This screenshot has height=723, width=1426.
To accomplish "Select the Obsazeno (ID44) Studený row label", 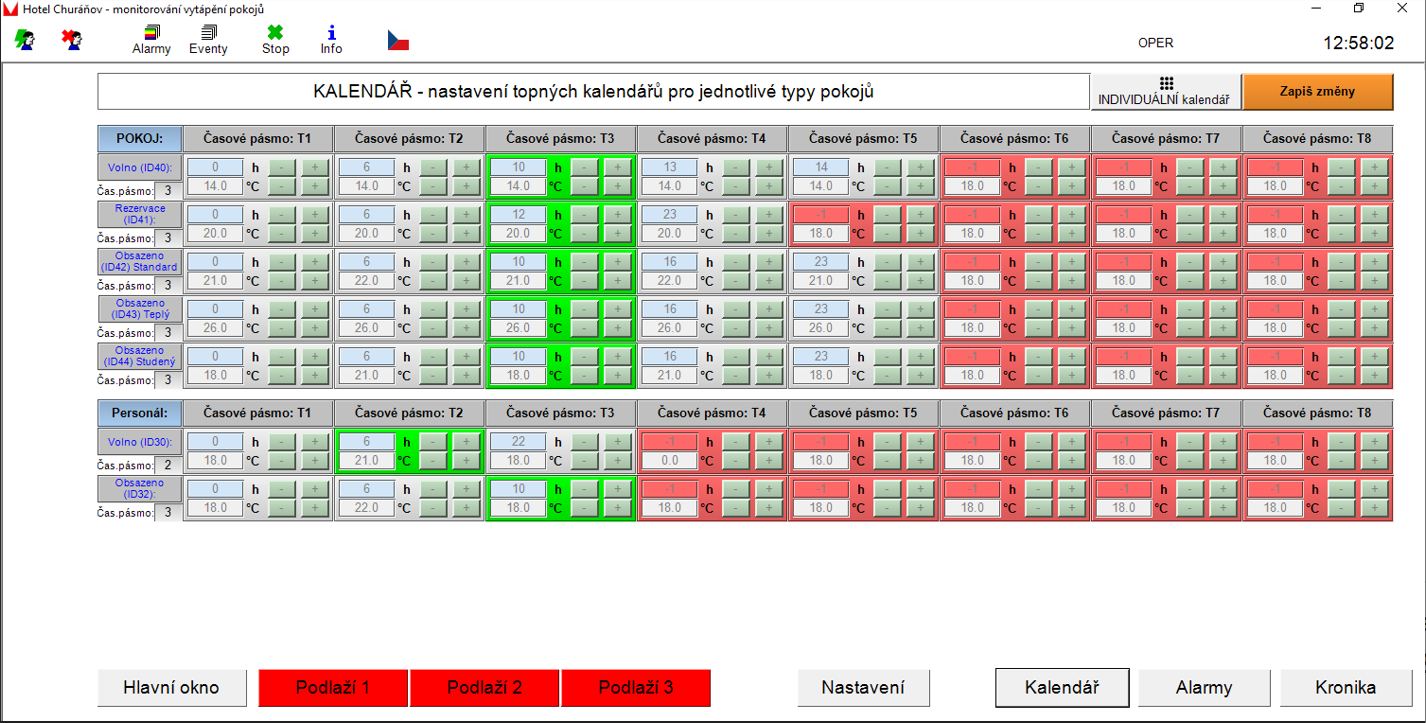I will point(139,356).
